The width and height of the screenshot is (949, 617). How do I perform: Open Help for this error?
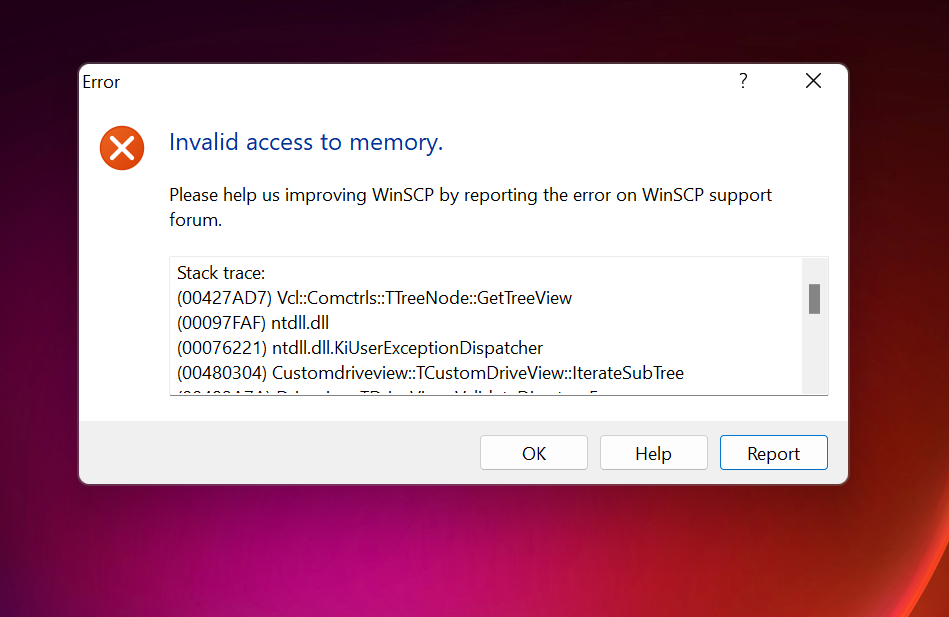653,453
